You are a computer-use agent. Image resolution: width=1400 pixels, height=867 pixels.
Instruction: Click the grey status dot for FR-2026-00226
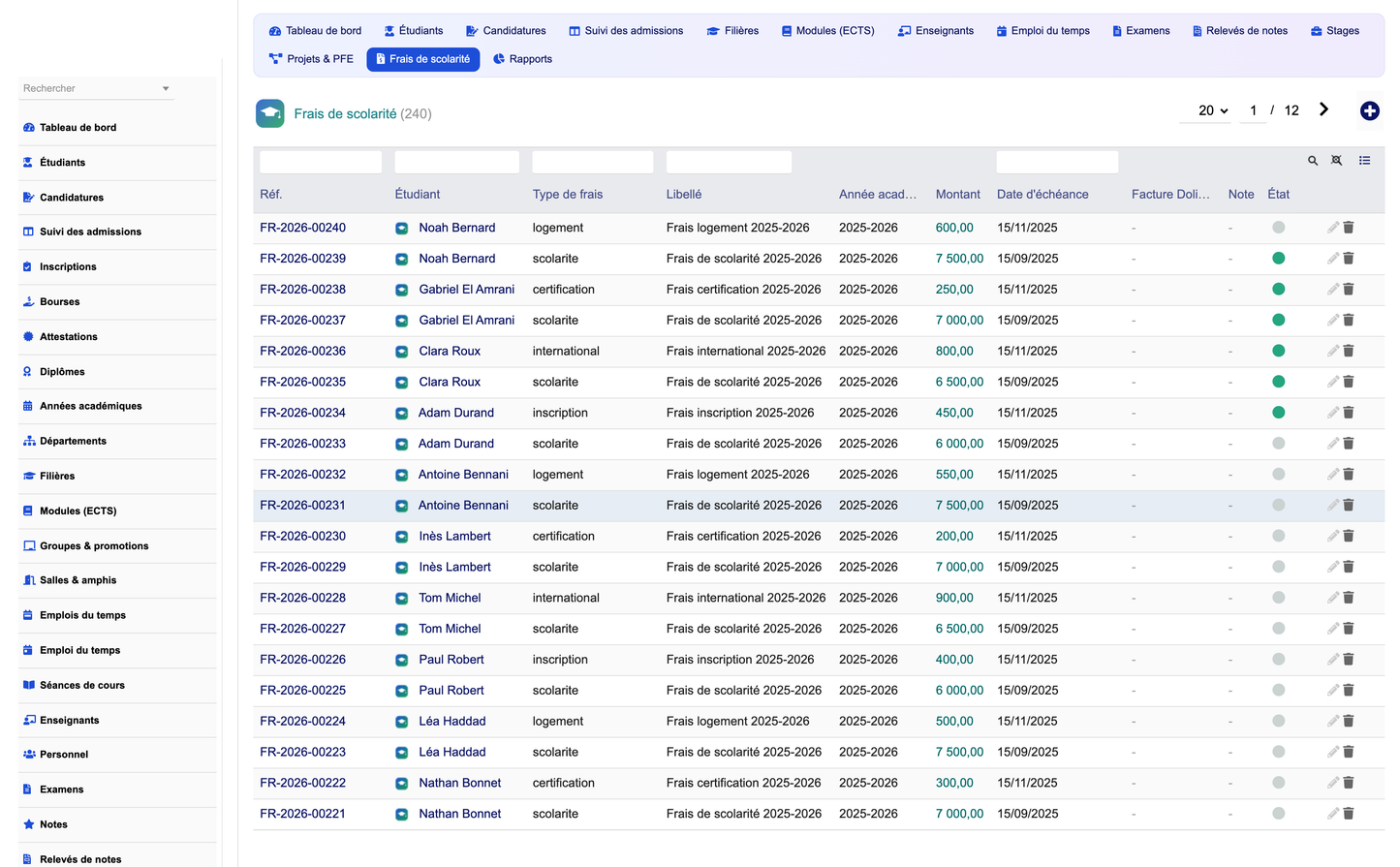click(1278, 660)
